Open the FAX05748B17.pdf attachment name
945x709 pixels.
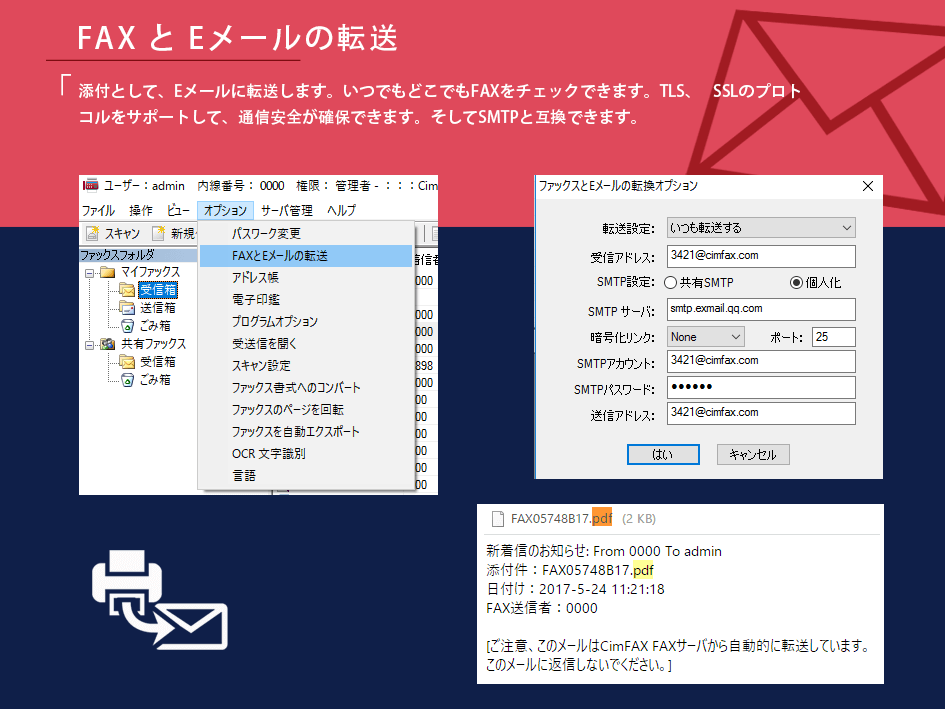click(x=561, y=518)
